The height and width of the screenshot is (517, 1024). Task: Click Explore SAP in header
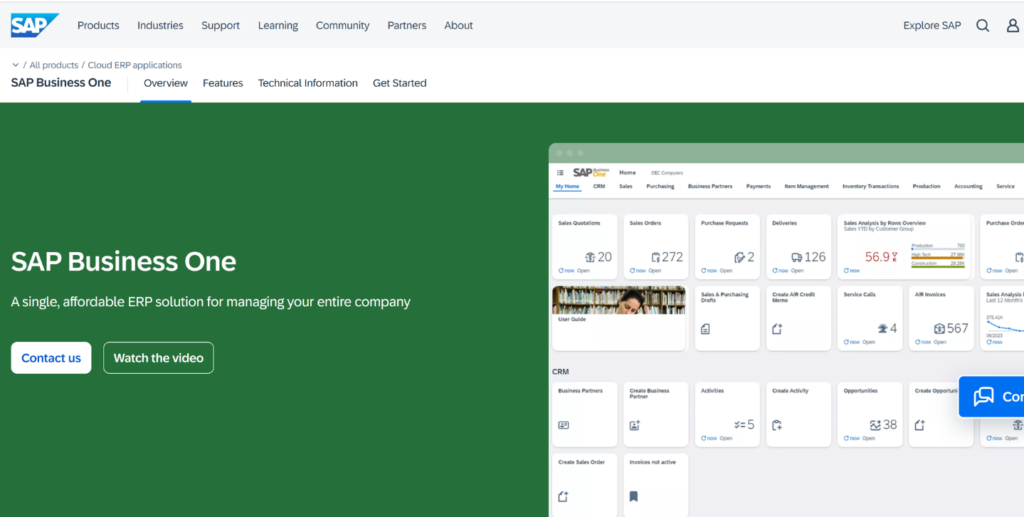coord(932,25)
